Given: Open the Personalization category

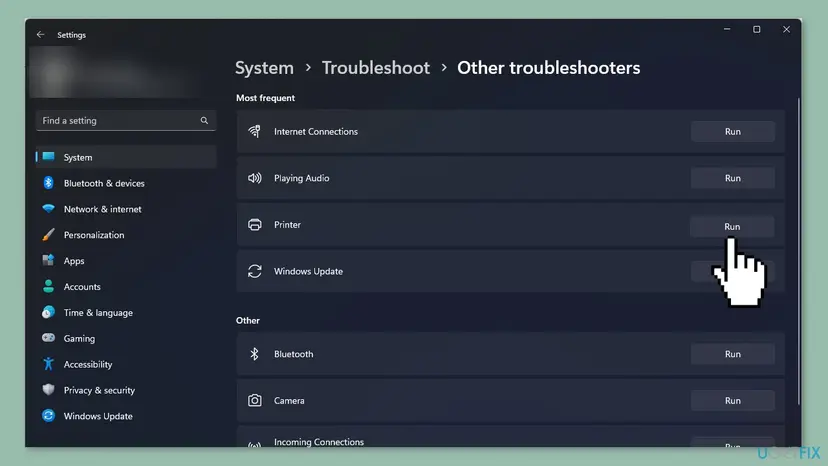Looking at the screenshot, I should click(126, 235).
